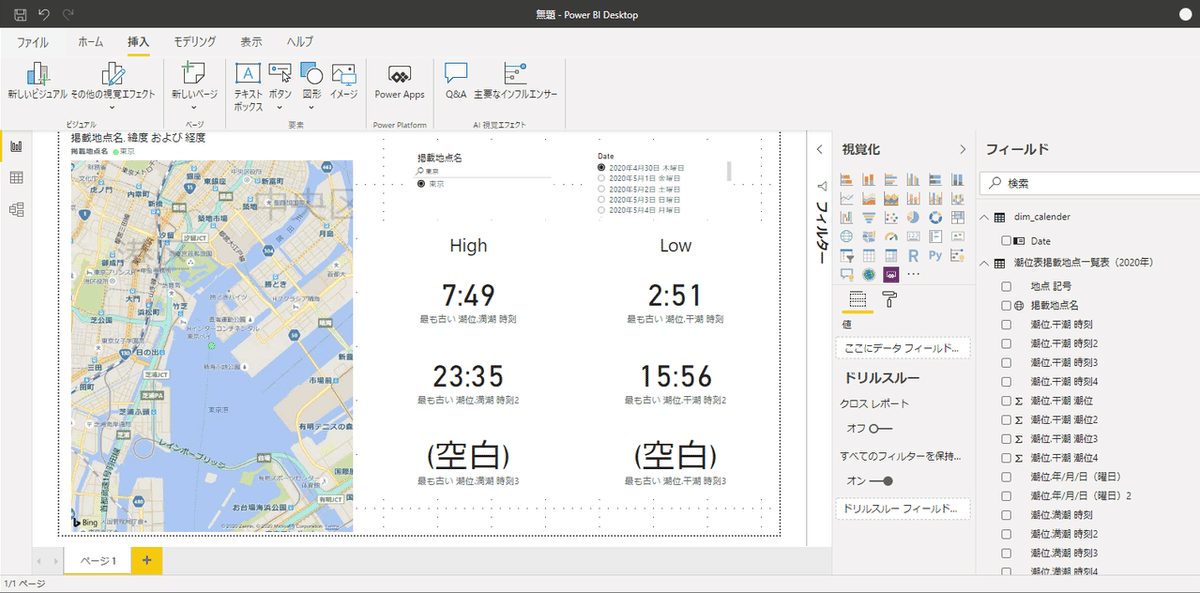Toggle すべてのフィルターを保持 switch

click(x=880, y=481)
